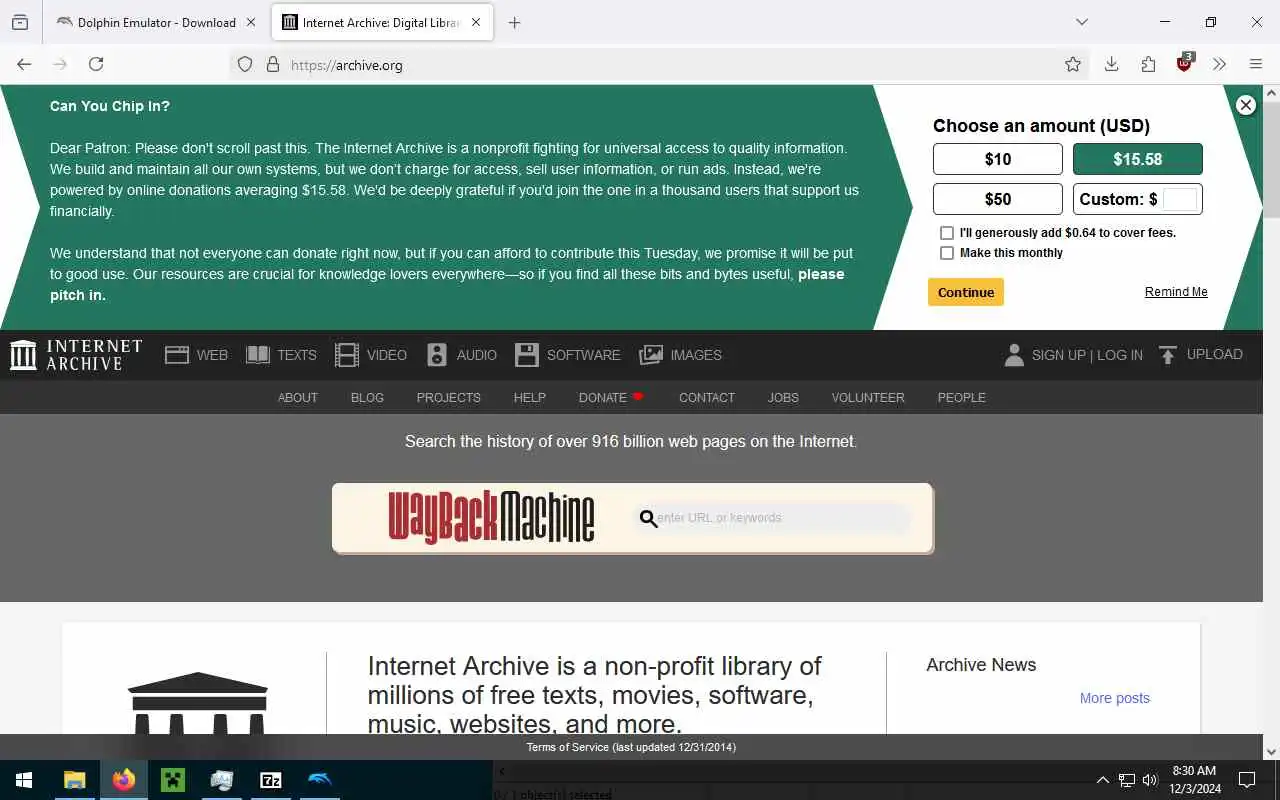Click the tracking protection shield icon

245,64
